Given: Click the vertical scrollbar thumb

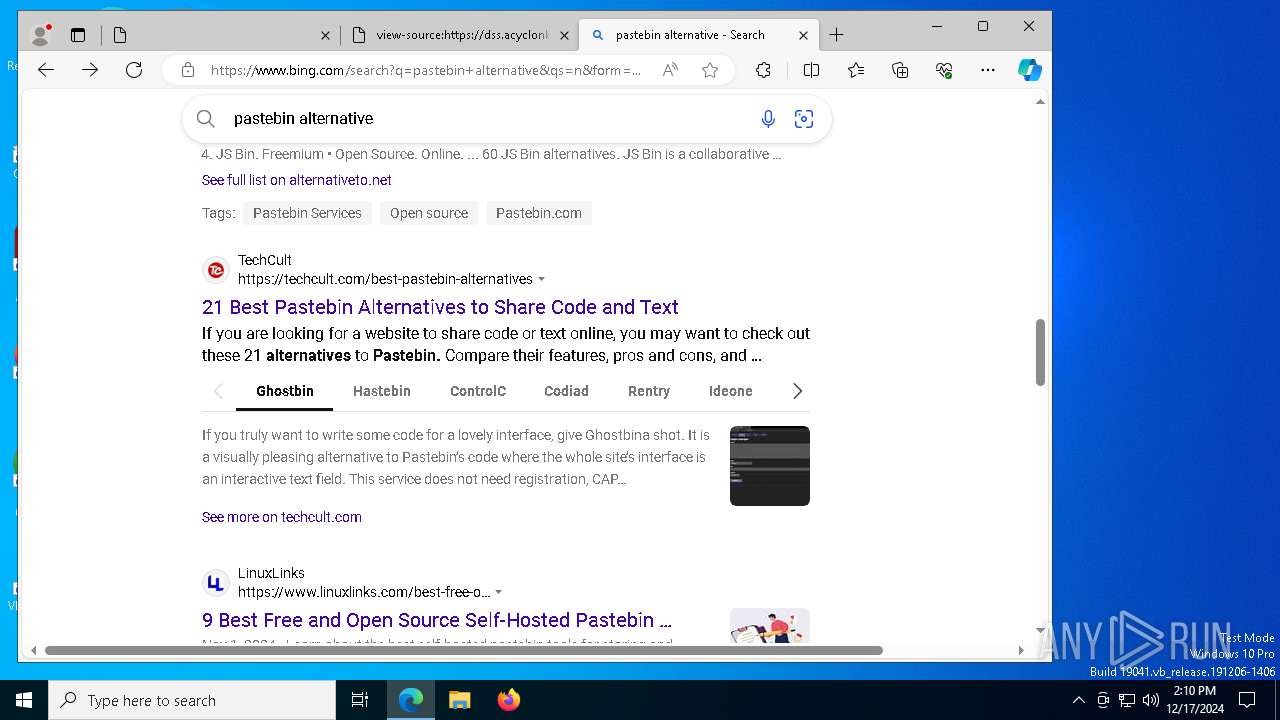Looking at the screenshot, I should [1040, 352].
